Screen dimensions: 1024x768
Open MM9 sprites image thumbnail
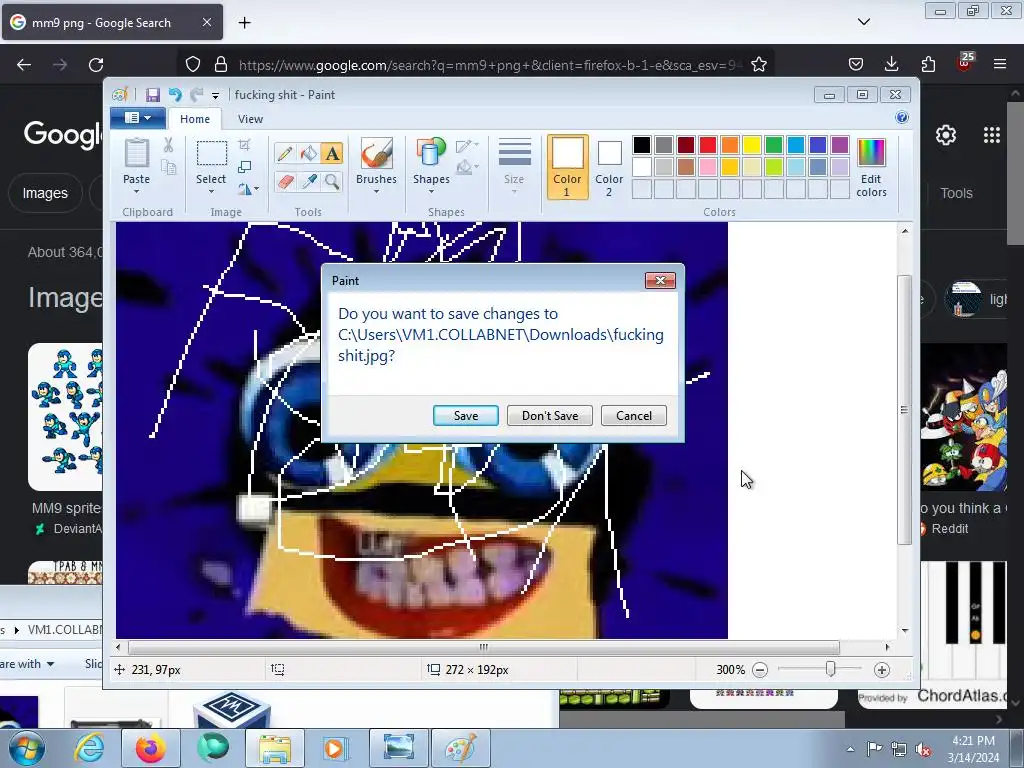[x=65, y=417]
